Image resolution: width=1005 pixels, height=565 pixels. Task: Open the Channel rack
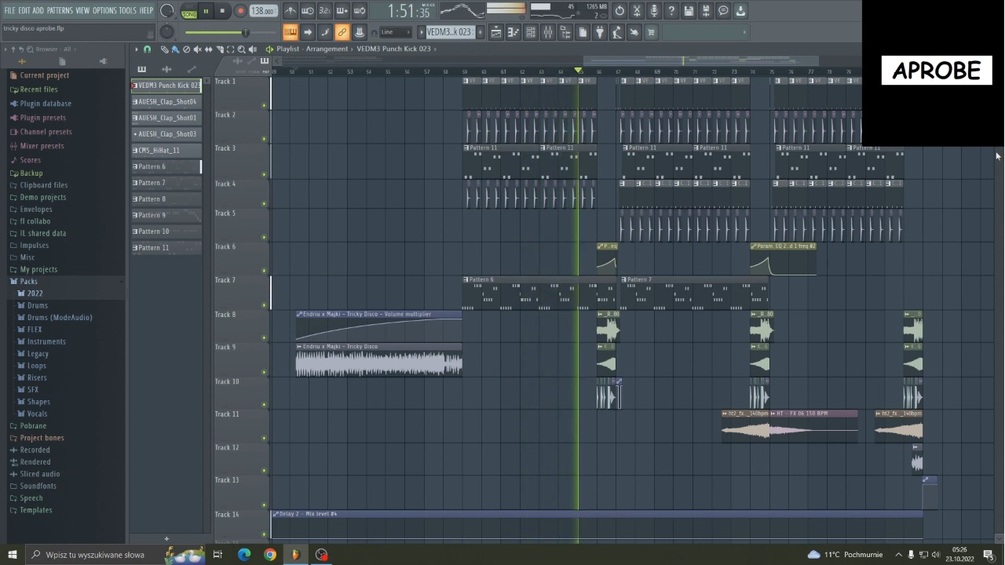[531, 32]
